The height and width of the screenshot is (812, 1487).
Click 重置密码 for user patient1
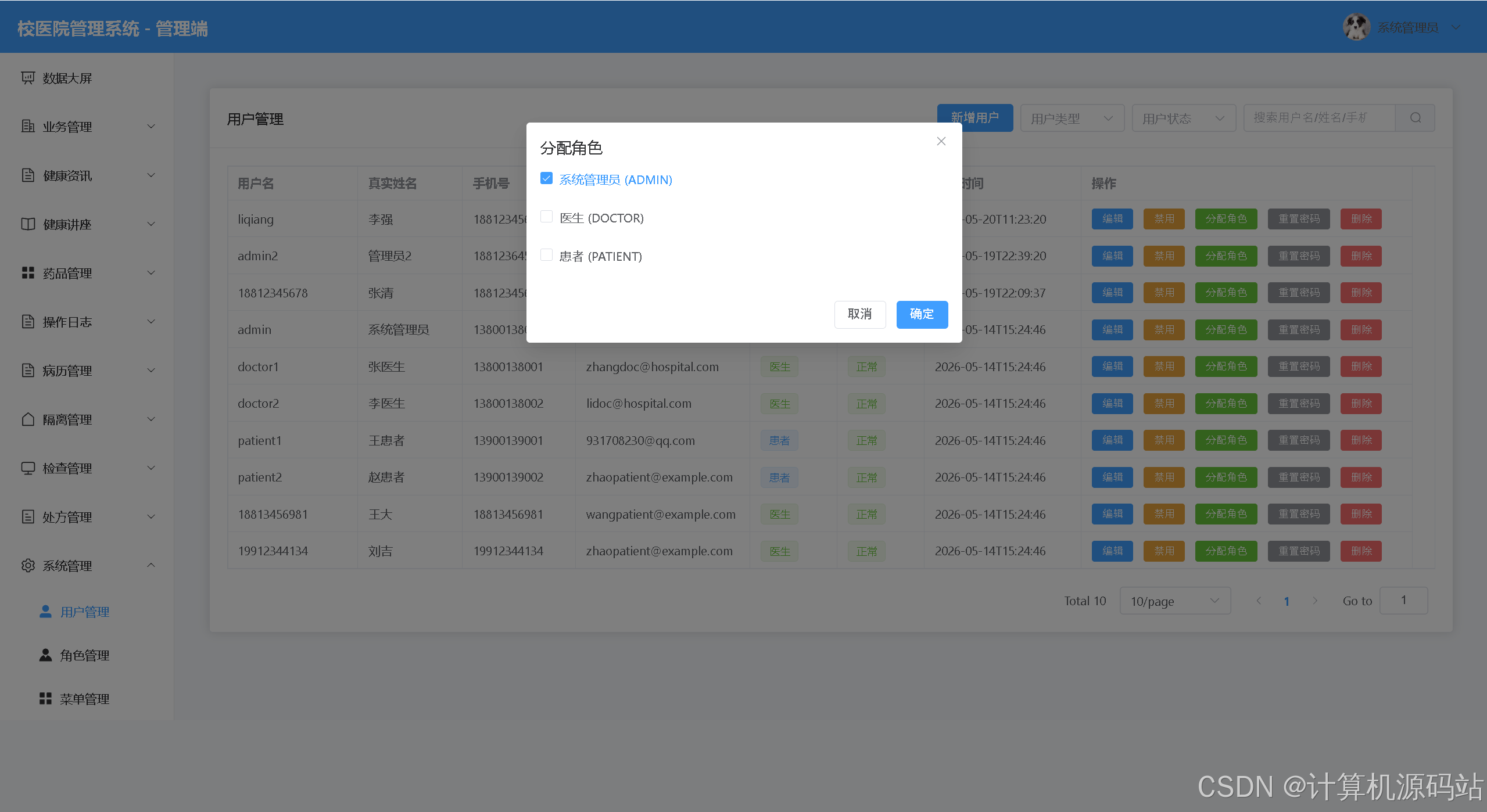(1299, 440)
